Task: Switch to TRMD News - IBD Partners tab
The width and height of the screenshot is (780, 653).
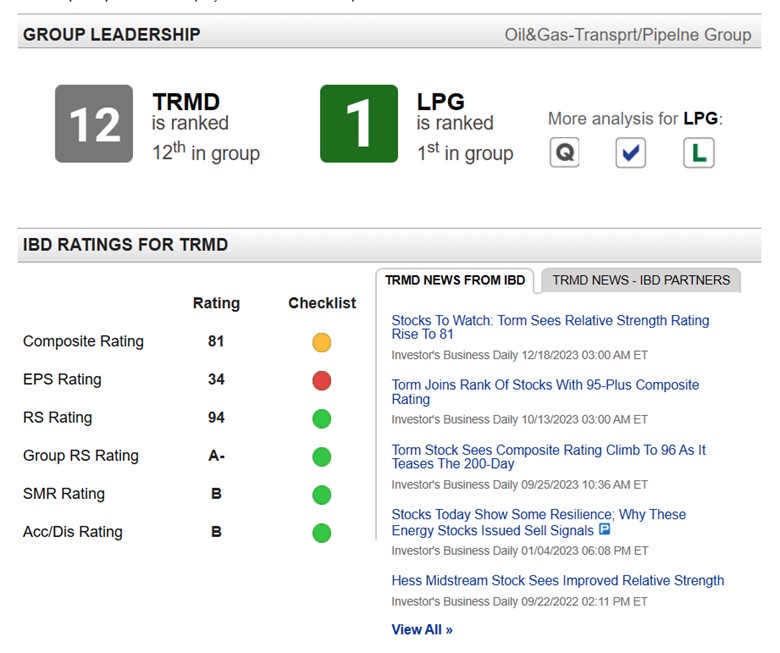Action: [641, 280]
